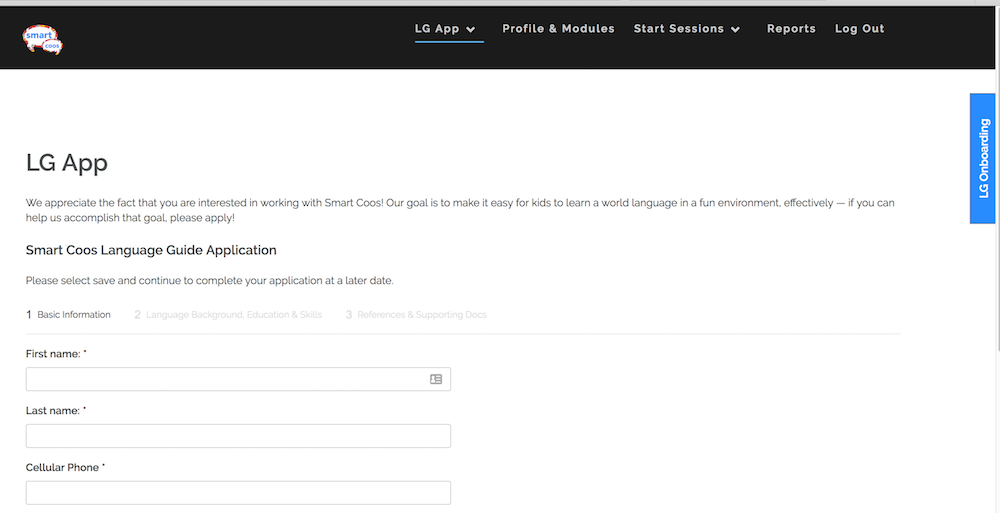Select step 3 References & Supporting Docs
The image size is (1000, 513).
click(x=416, y=315)
